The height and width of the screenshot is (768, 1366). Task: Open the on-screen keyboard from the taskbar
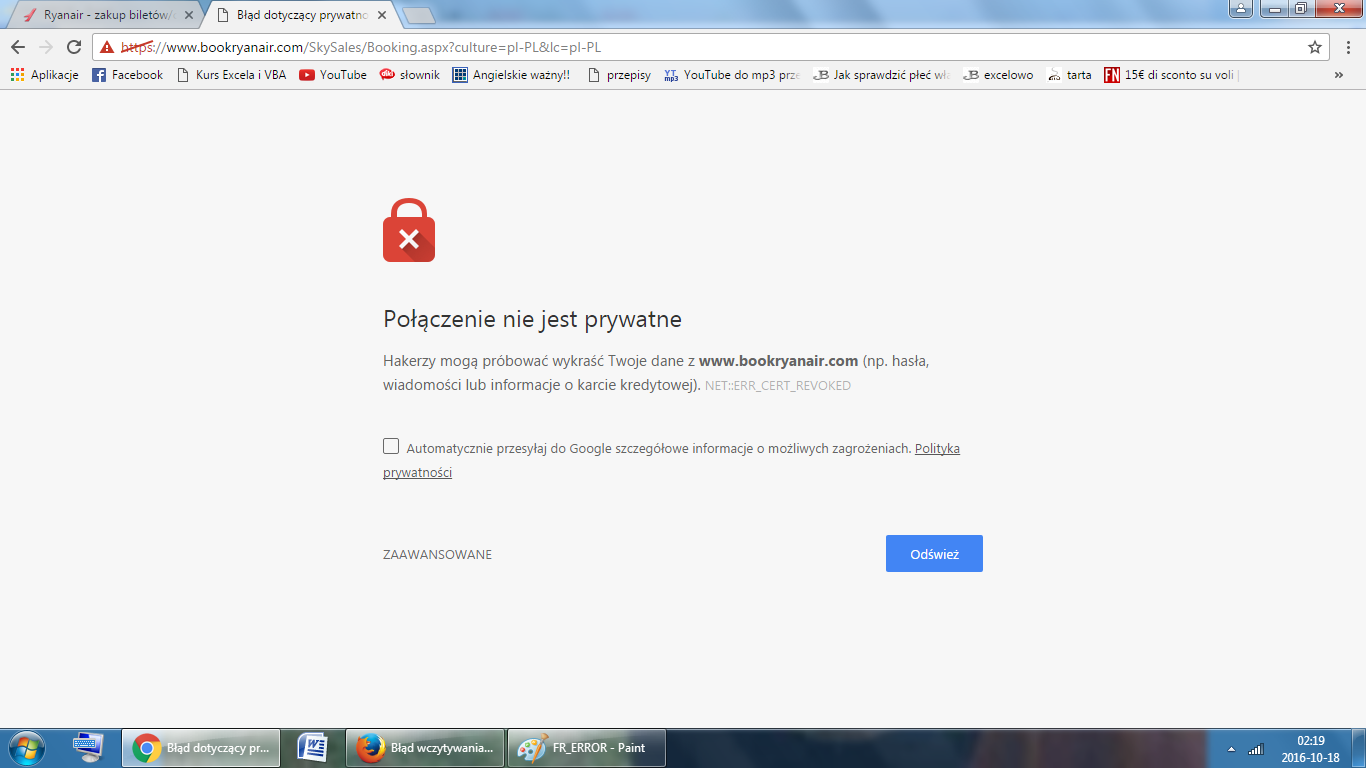point(88,748)
